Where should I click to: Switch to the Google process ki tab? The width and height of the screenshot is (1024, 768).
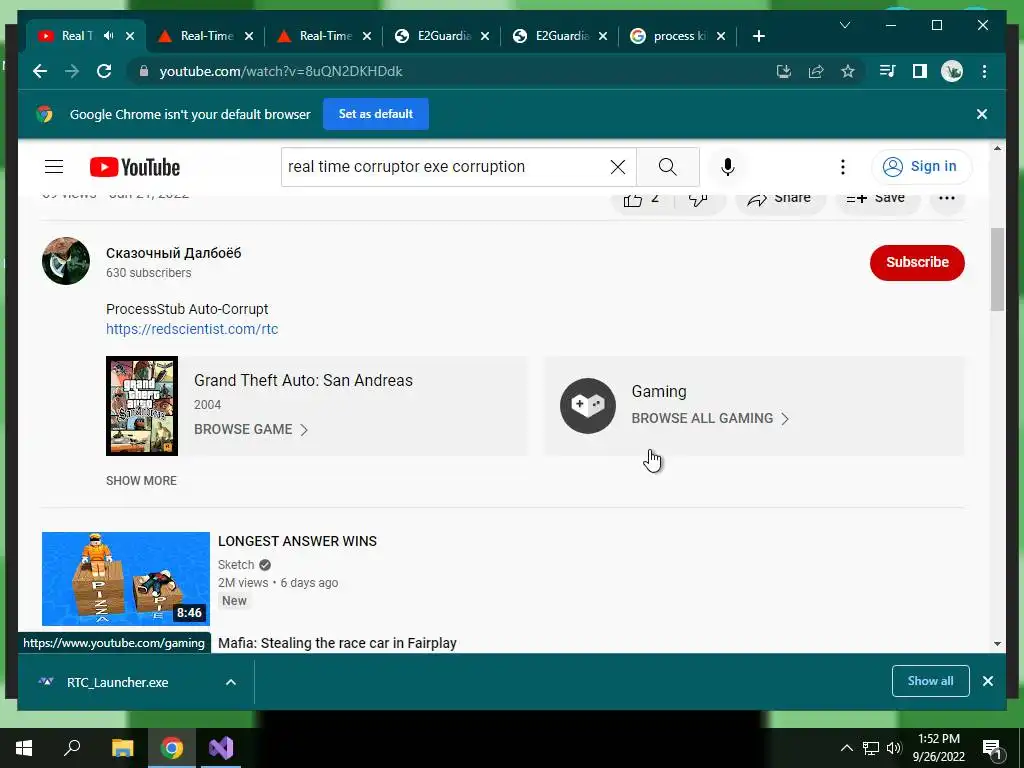coord(679,36)
